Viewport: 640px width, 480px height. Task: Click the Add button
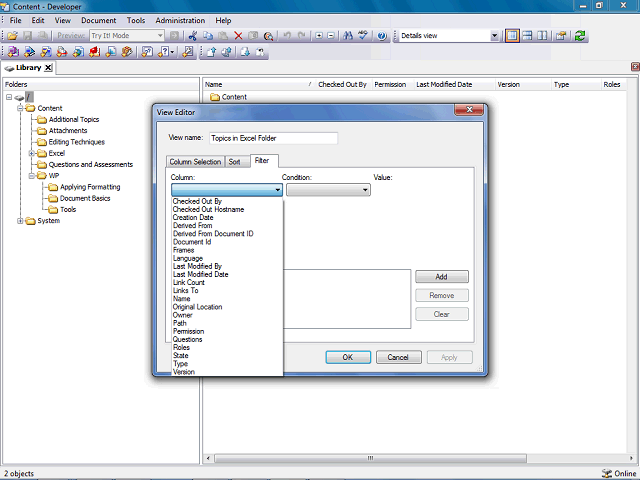click(442, 277)
